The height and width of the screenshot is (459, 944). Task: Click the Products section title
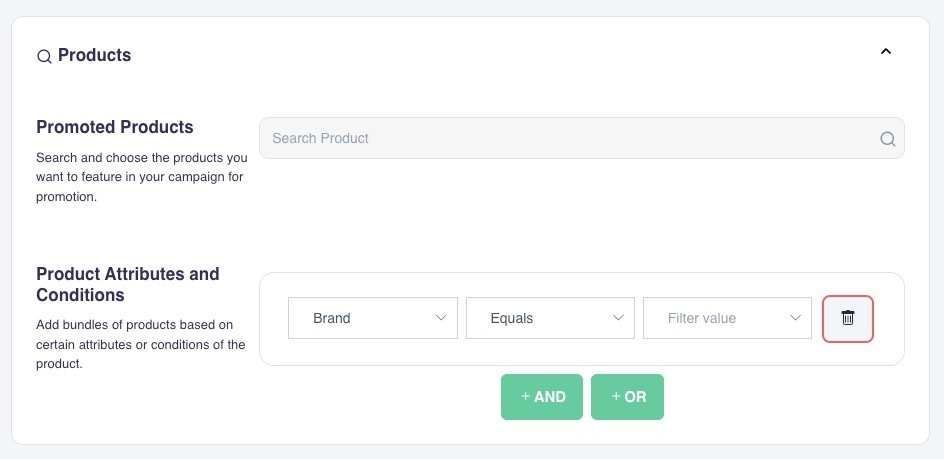(x=94, y=55)
